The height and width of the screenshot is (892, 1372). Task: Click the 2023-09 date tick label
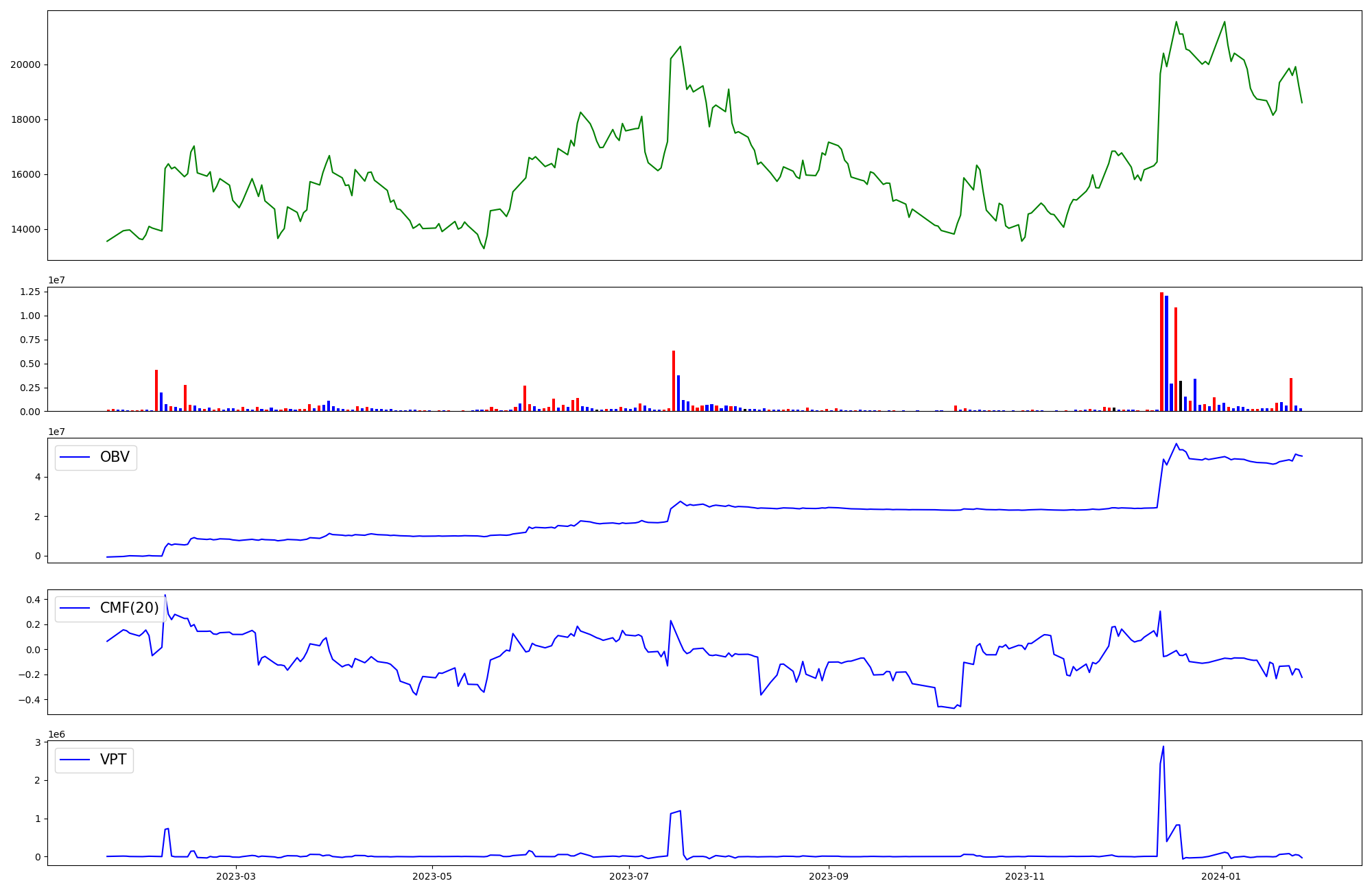point(829,876)
